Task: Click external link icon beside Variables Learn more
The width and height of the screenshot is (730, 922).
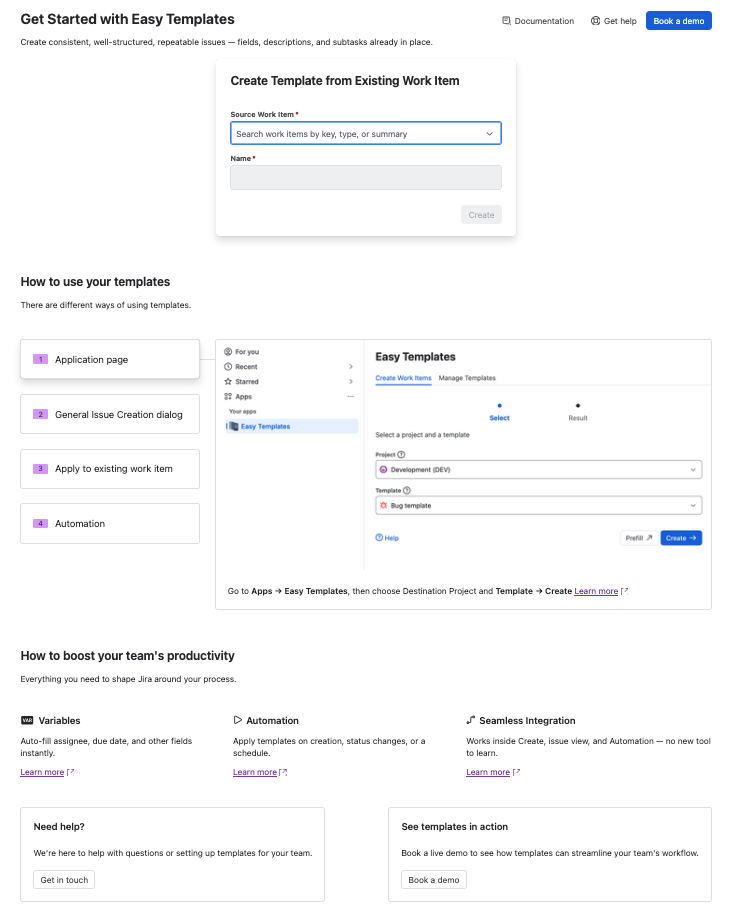Action: tap(71, 772)
